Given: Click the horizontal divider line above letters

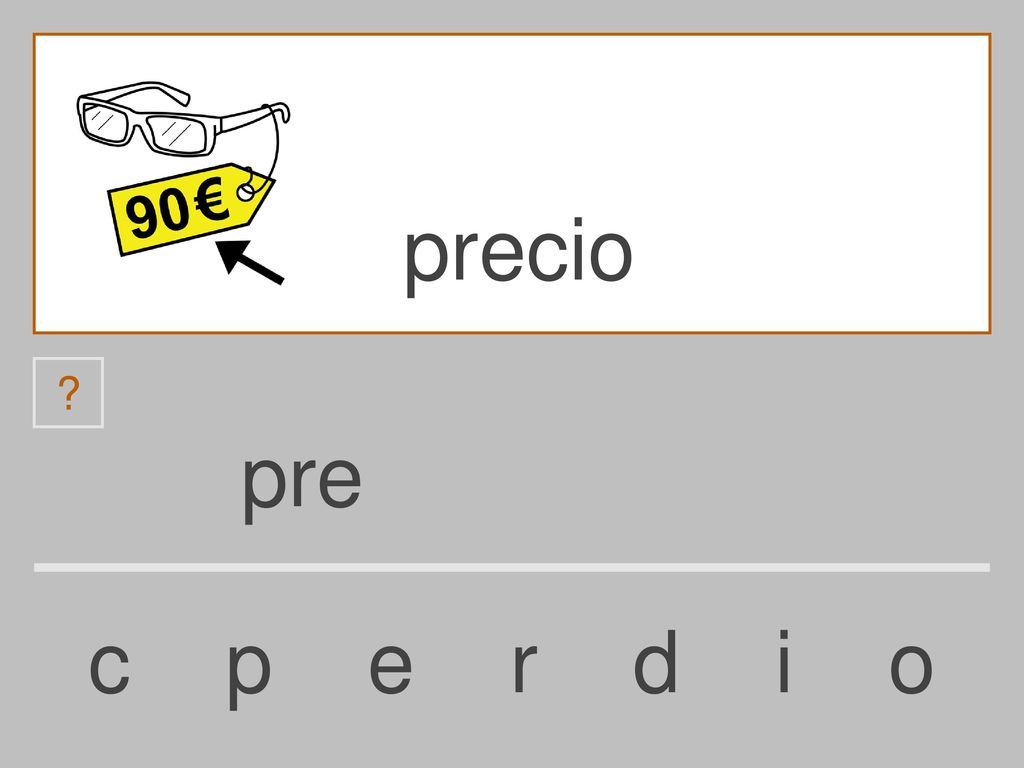Looking at the screenshot, I should (512, 568).
